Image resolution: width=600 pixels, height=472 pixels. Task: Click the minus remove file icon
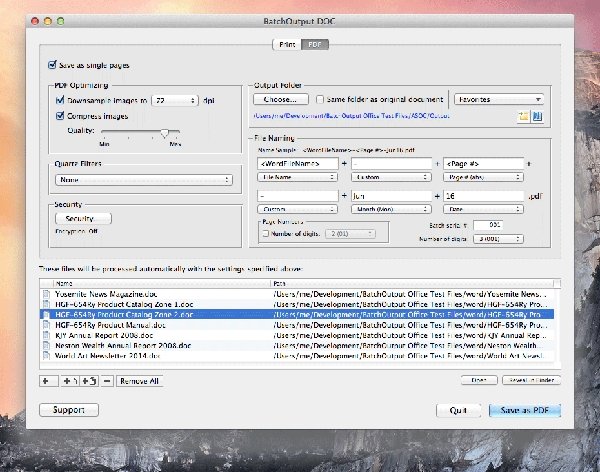tap(107, 381)
